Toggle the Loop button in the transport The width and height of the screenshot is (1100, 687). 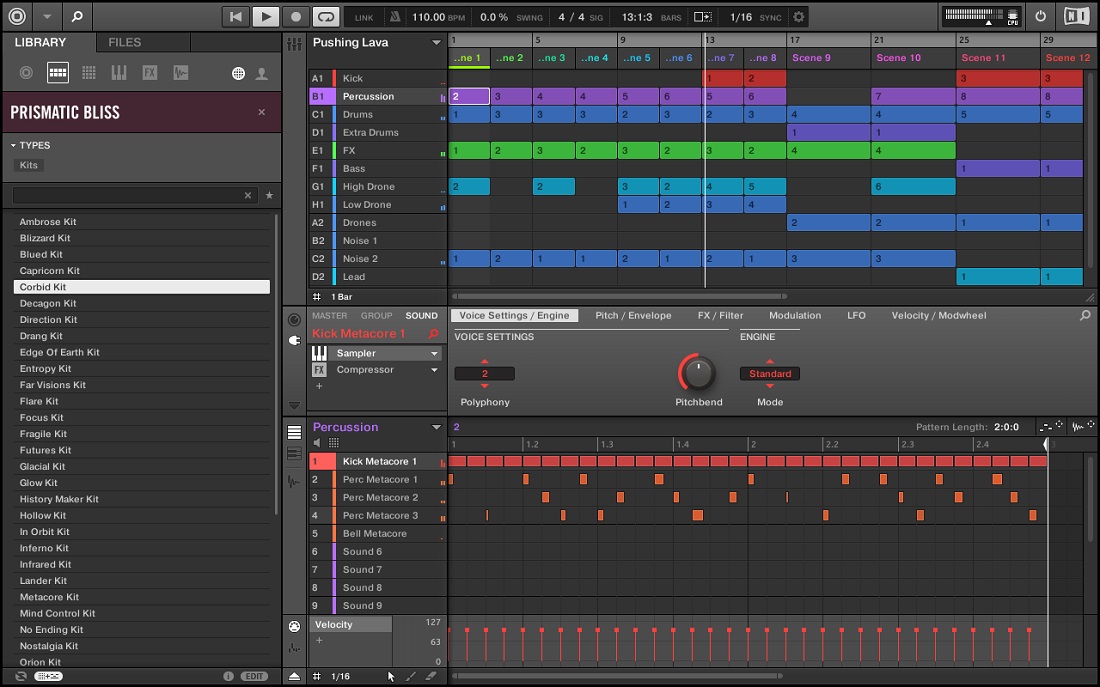point(325,16)
